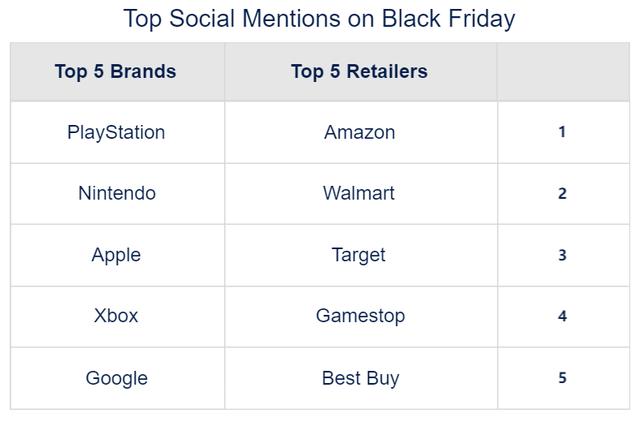The image size is (640, 422).
Task: Click the Walmart retailer cell
Action: click(359, 193)
